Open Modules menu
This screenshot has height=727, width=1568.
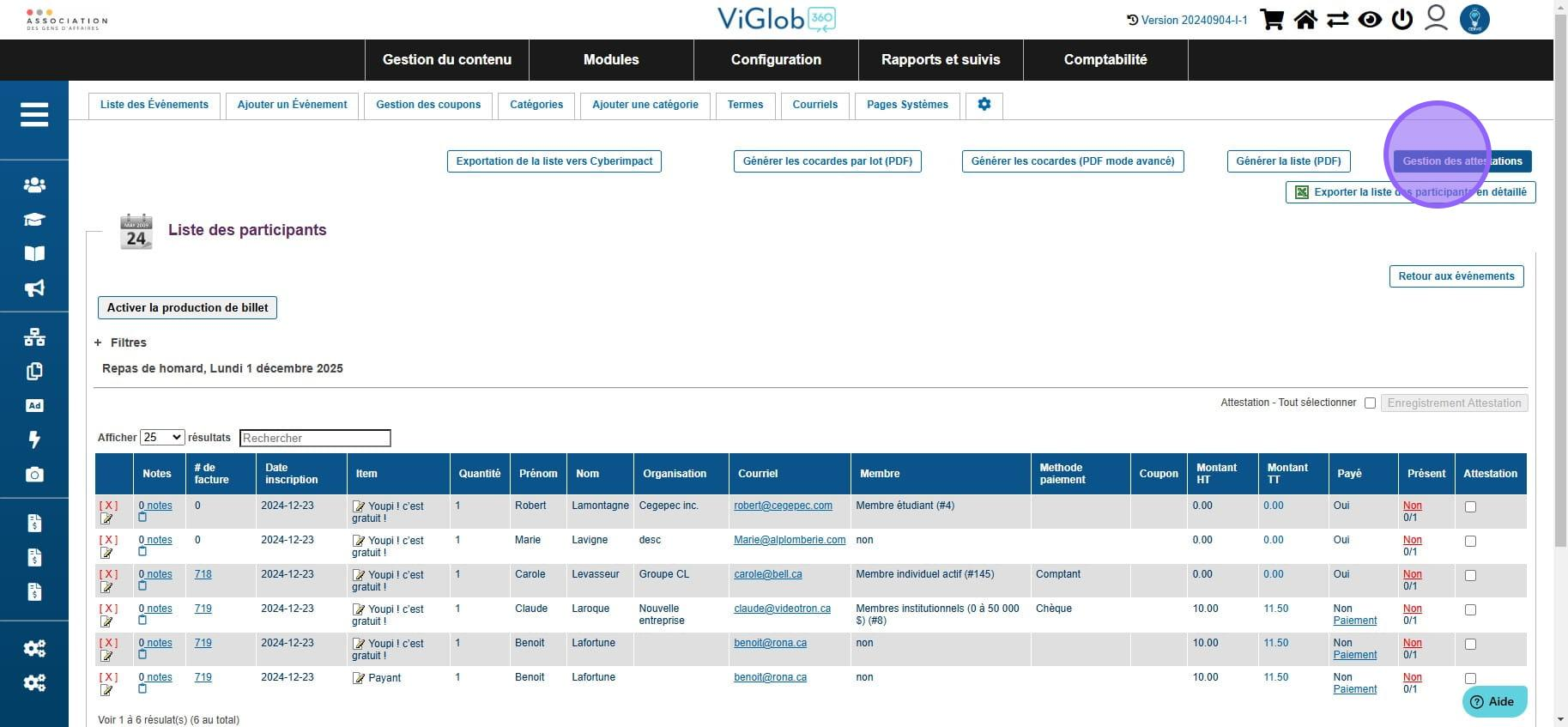pos(611,60)
